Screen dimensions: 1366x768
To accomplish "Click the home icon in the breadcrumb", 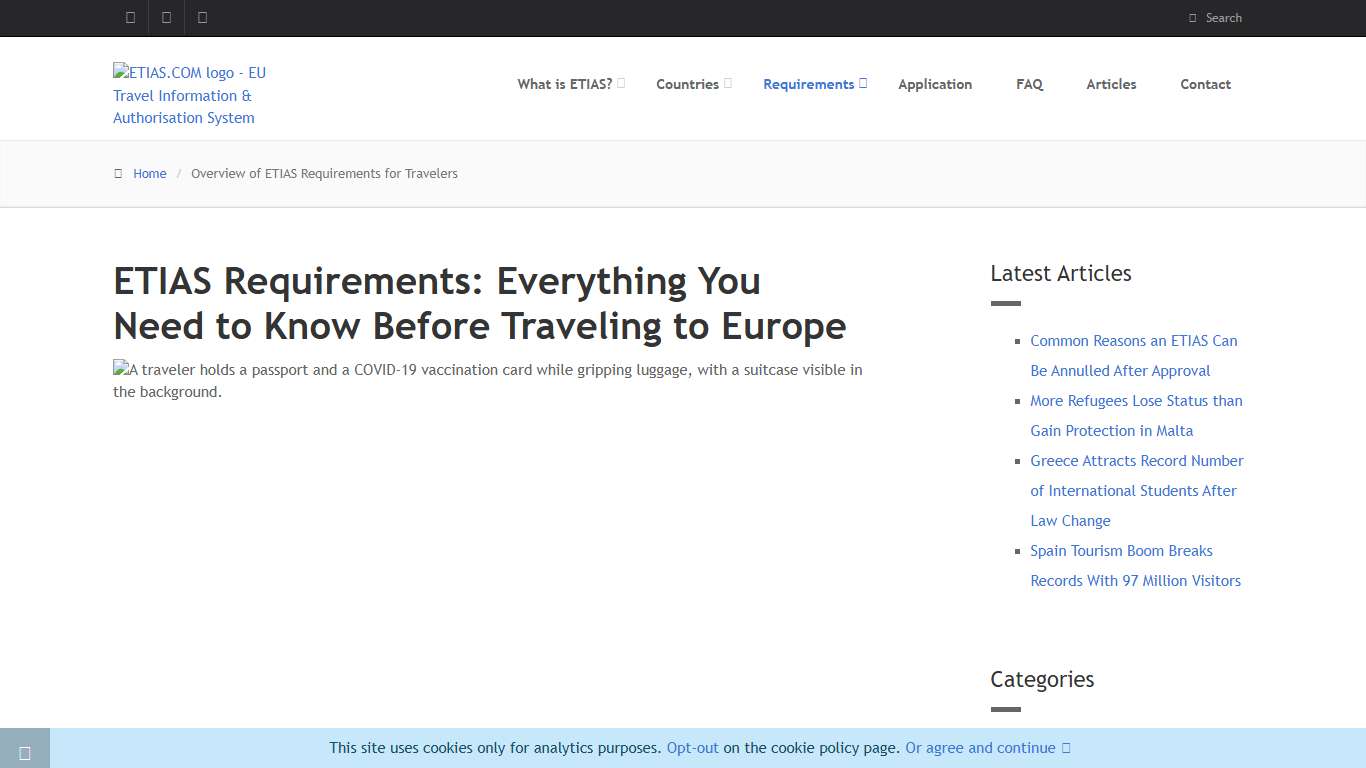I will click(x=118, y=173).
